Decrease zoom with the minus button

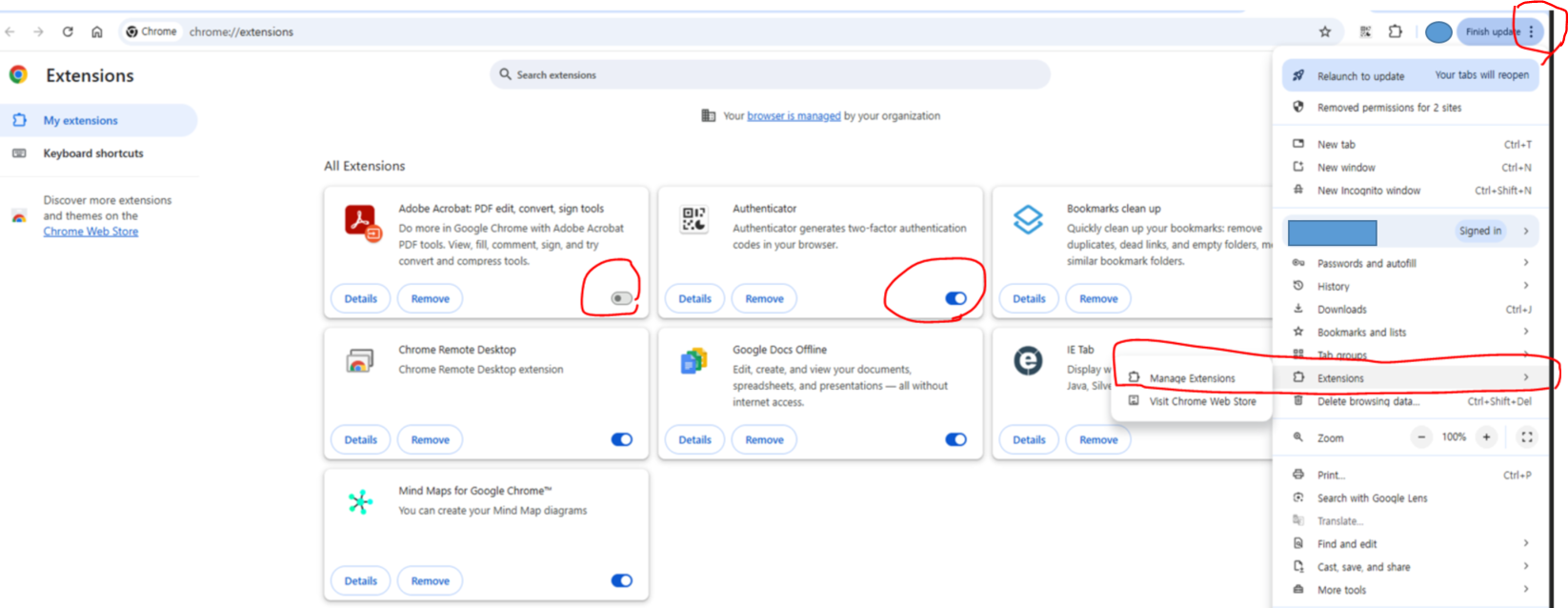(1421, 437)
